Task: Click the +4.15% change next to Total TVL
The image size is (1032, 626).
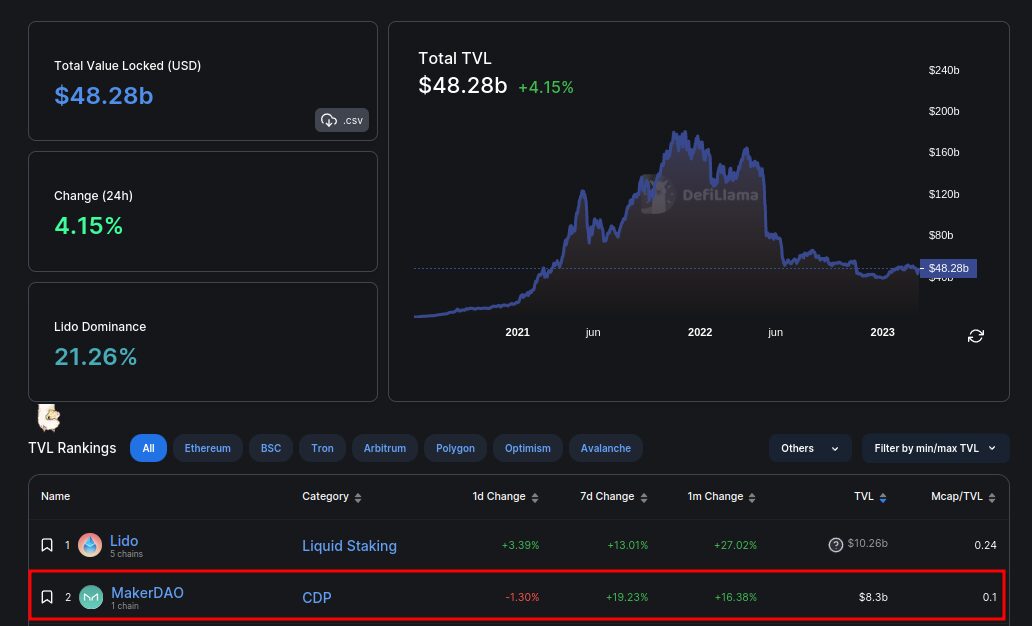Action: [546, 88]
